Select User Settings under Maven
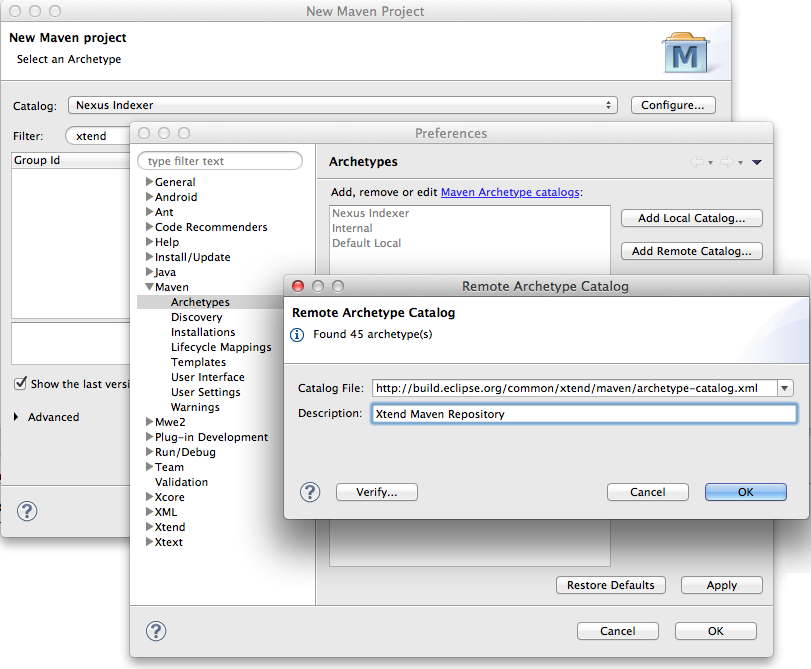Screen dimensions: 811x669 [205, 392]
